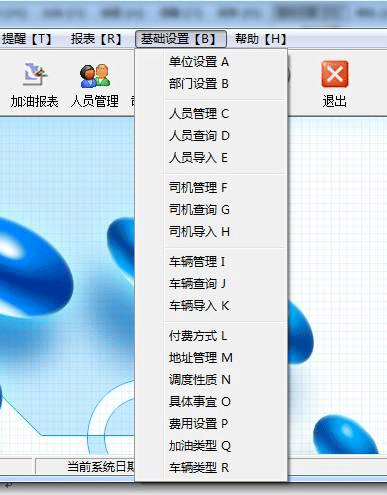Select 单位设置 A menu entry
This screenshot has height=495, width=387.
click(211, 62)
